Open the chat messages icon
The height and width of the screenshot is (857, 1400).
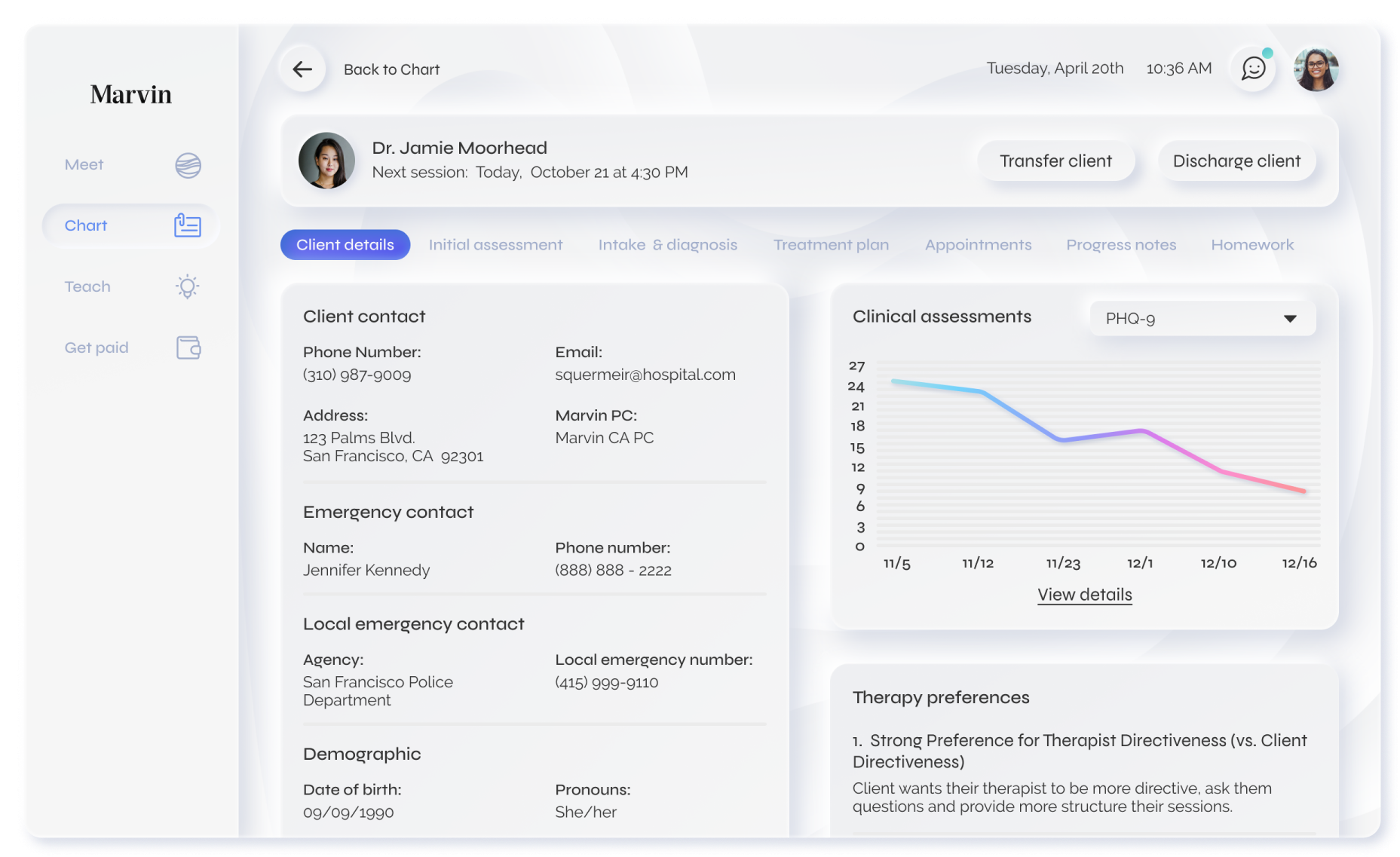point(1253,69)
